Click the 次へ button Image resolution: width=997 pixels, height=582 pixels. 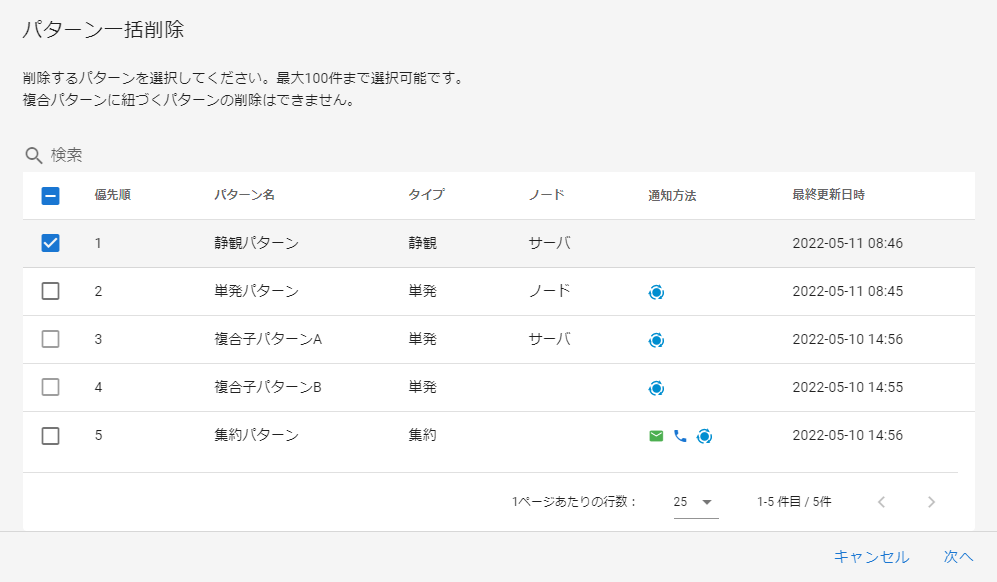[x=958, y=557]
